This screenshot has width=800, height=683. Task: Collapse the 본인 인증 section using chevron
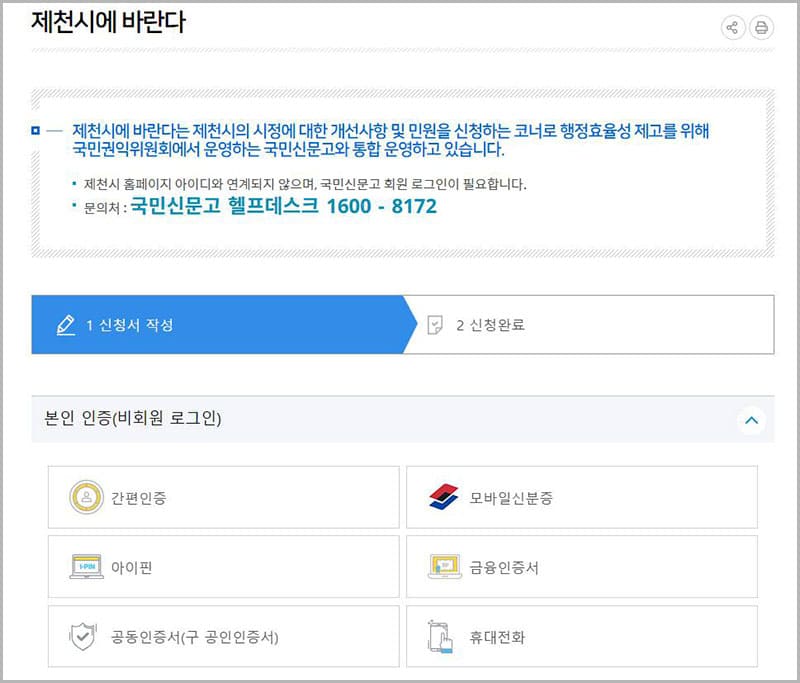click(752, 421)
